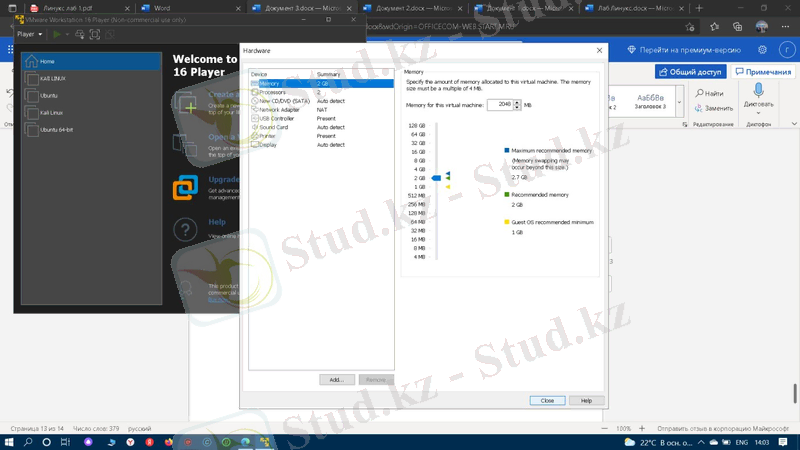800x450 pixels.
Task: Select Printer device in hardware list
Action: point(267,136)
